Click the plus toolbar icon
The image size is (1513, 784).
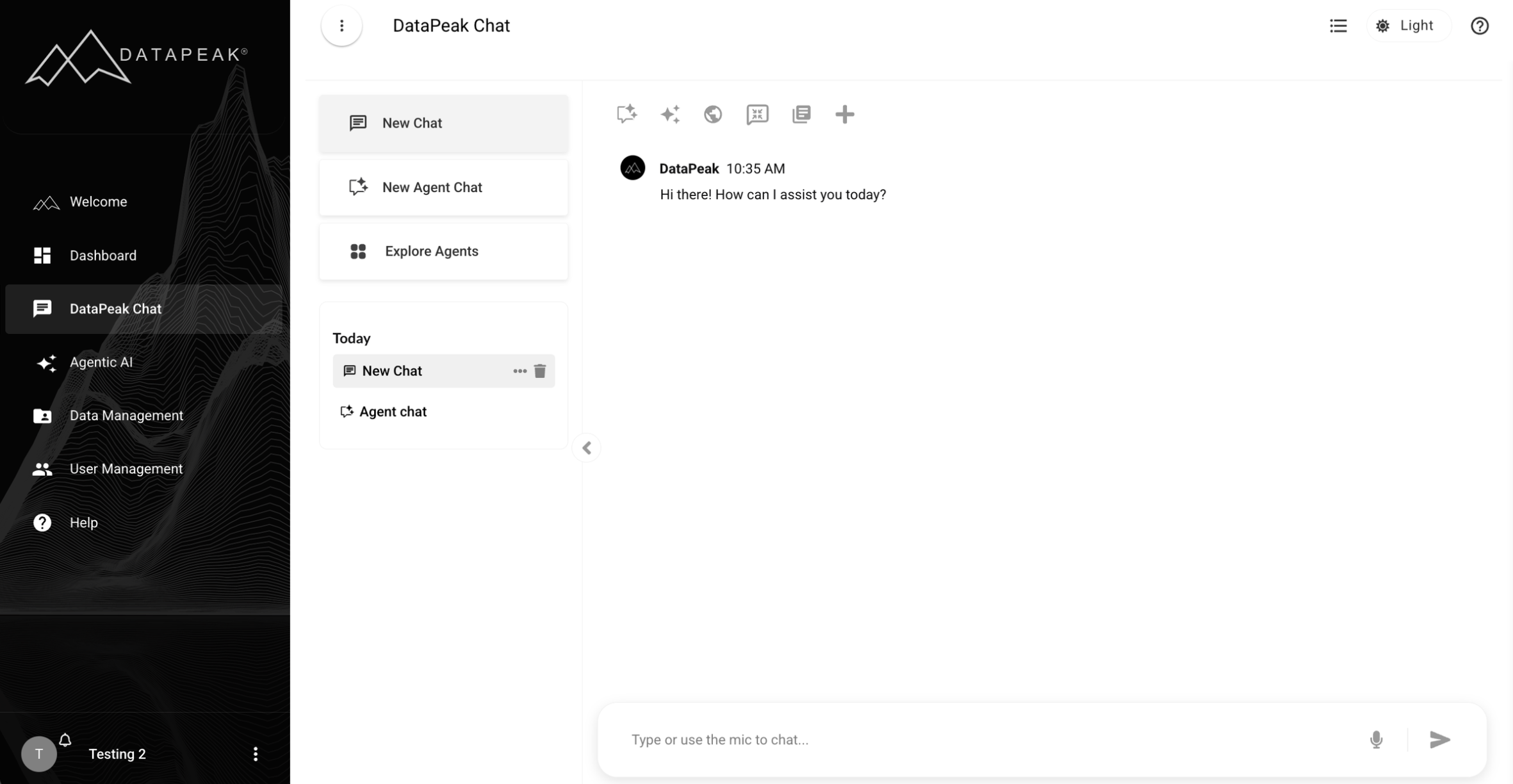click(845, 114)
